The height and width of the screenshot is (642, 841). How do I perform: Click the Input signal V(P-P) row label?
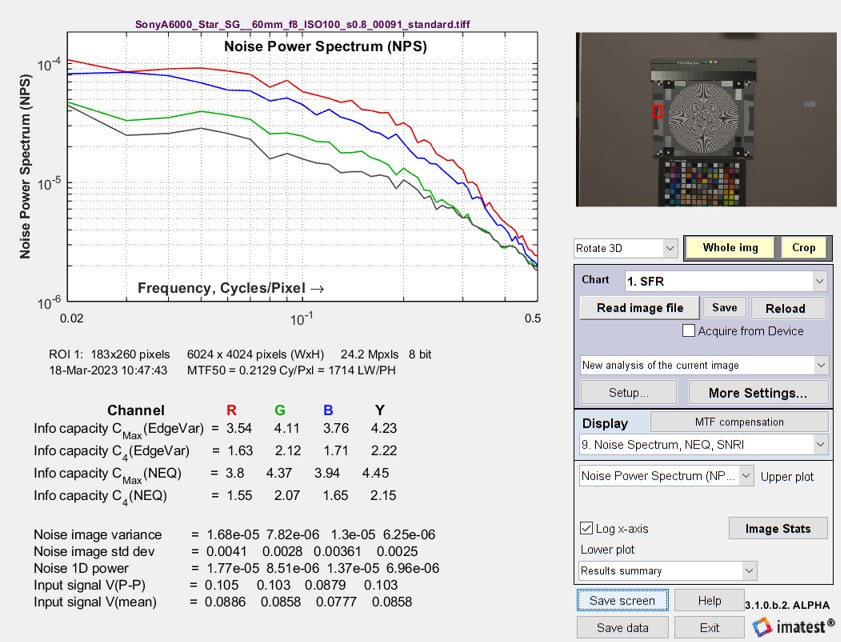[x=90, y=585]
